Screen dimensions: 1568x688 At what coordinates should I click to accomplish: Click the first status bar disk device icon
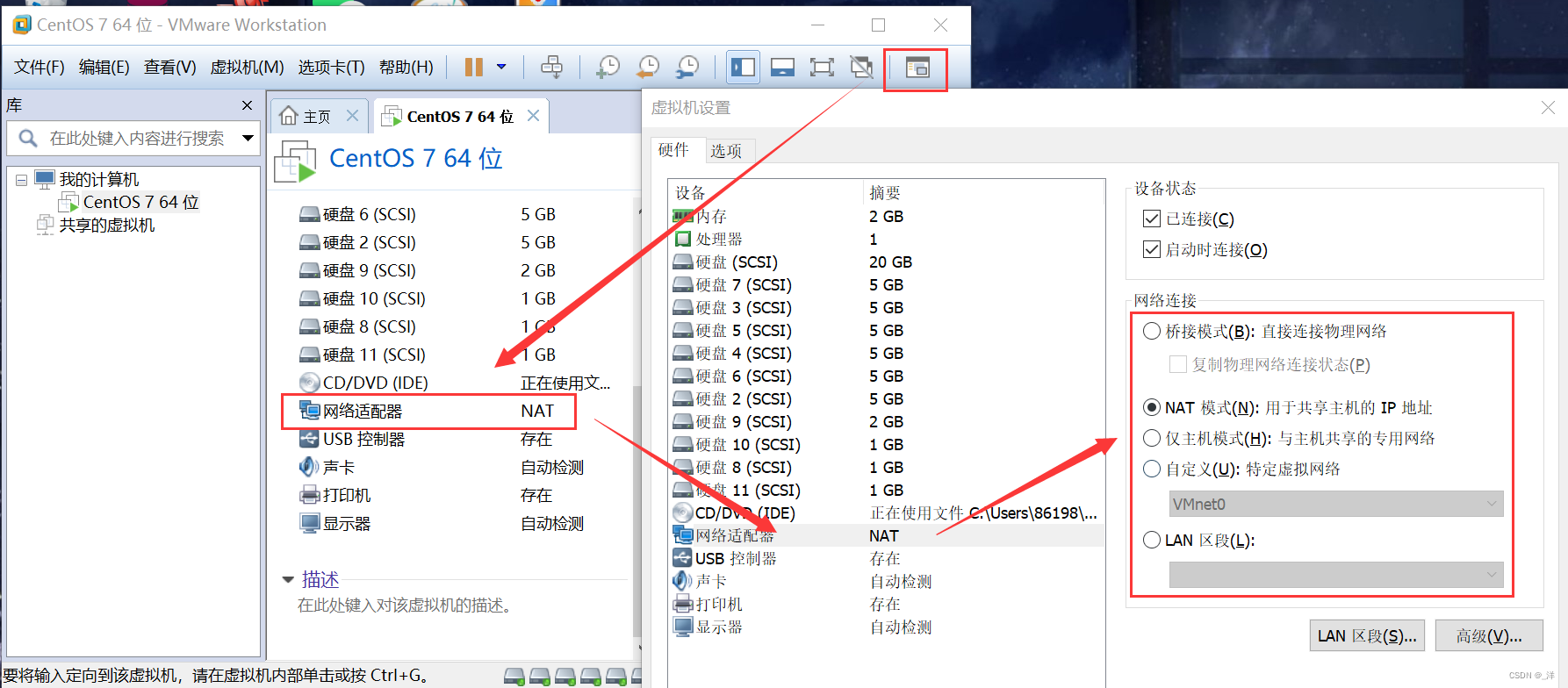[514, 676]
